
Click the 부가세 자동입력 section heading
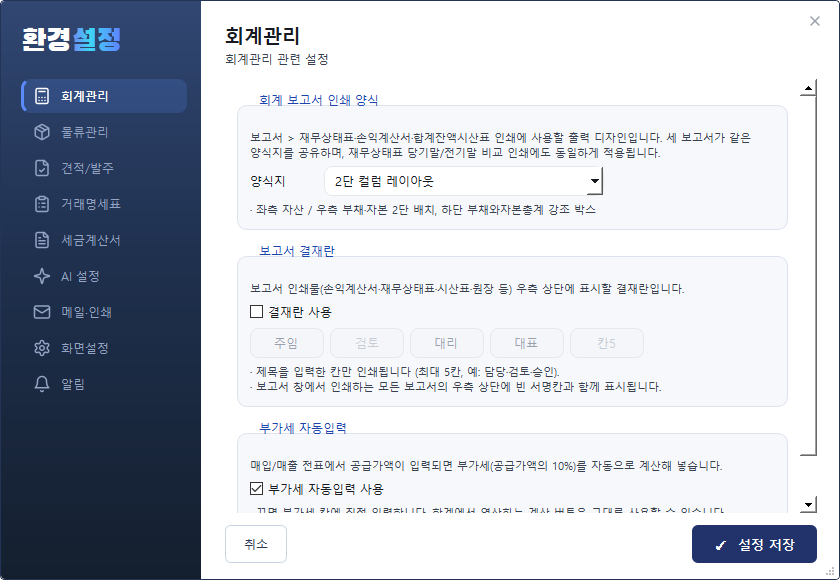click(303, 427)
